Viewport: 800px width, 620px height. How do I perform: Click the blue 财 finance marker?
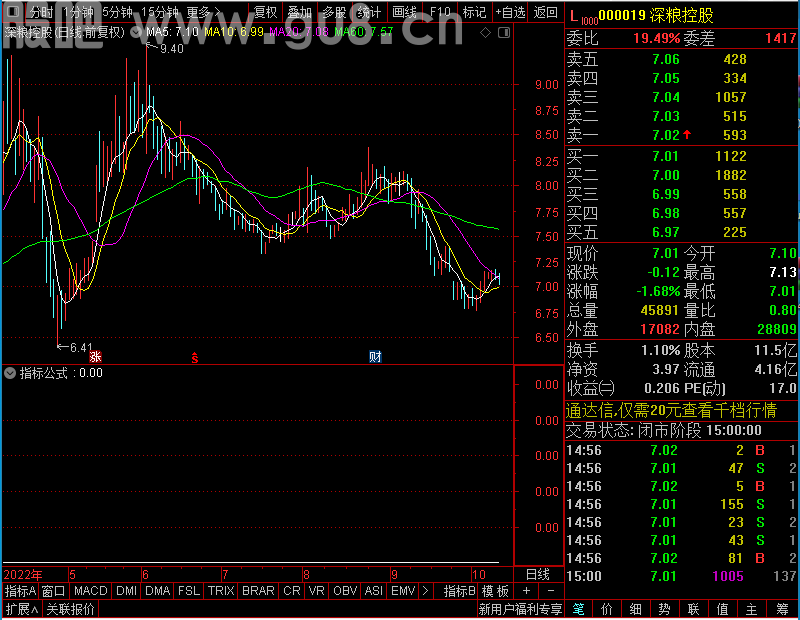pyautogui.click(x=375, y=357)
